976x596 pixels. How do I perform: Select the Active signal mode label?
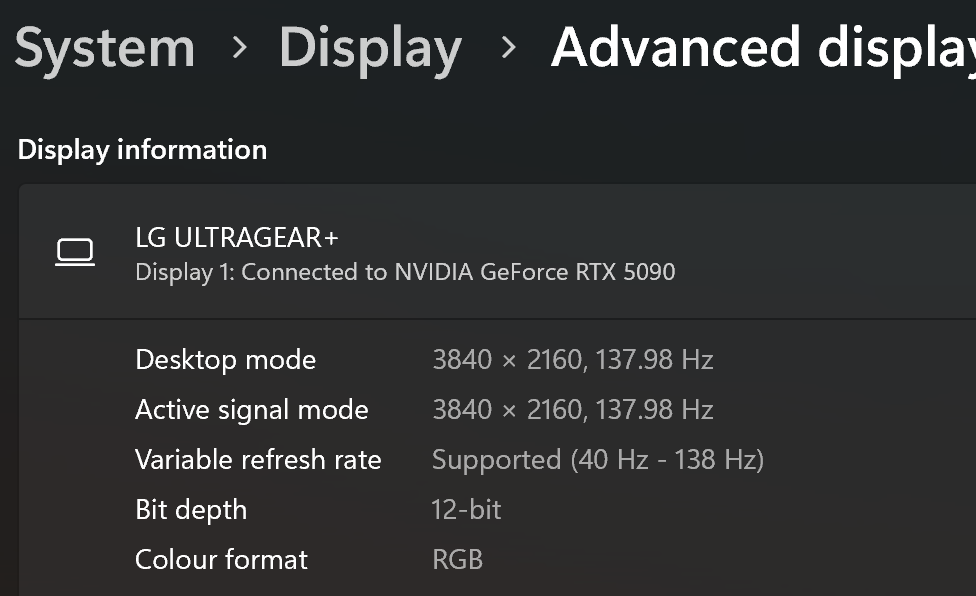pyautogui.click(x=251, y=410)
